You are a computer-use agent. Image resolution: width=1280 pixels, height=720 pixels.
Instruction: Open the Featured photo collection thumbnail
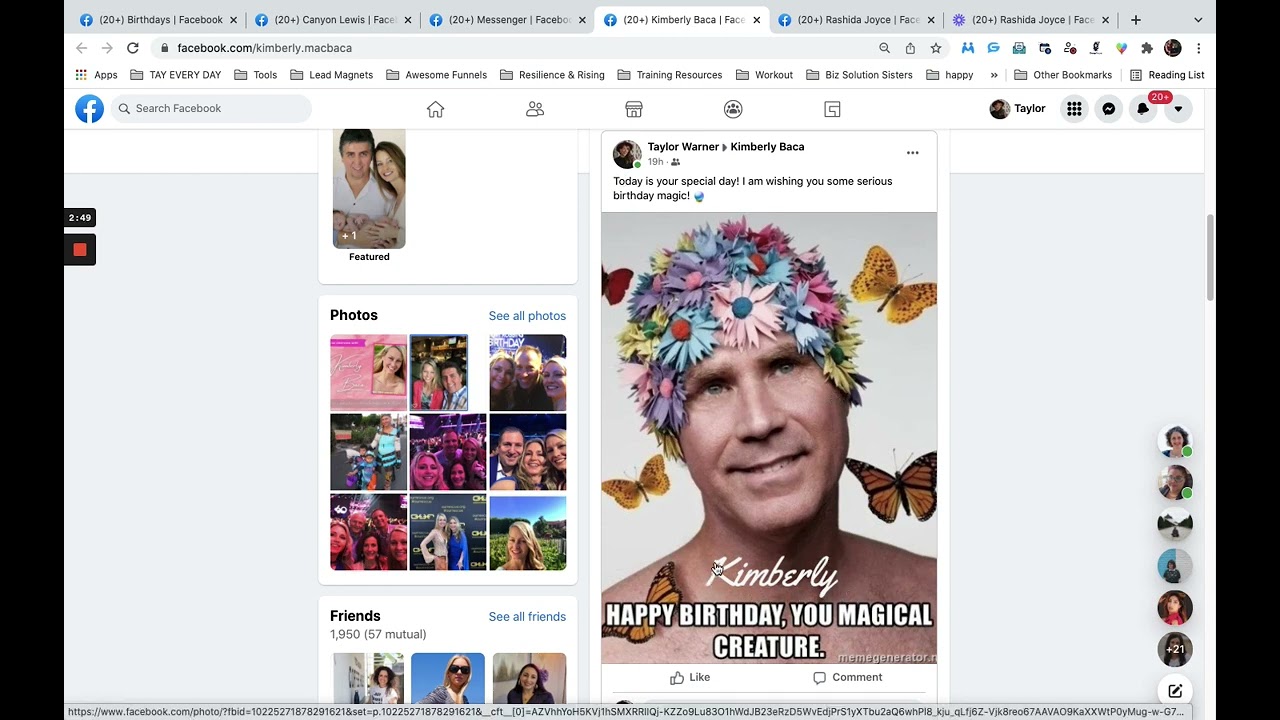[369, 189]
